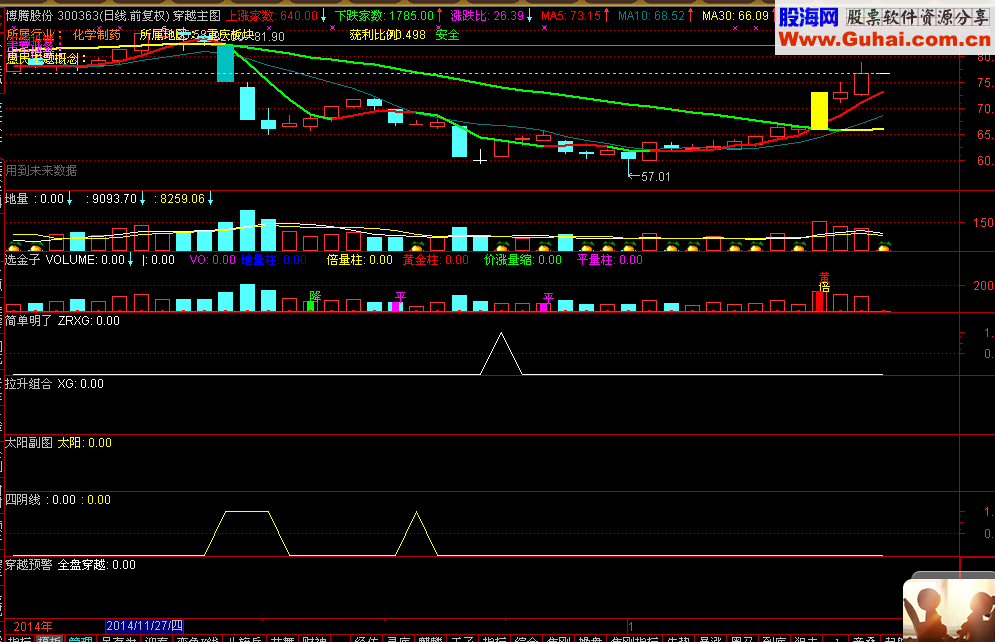
Task: Click the 简单明了 ZRXG: 0.00 label
Action: pos(62,321)
